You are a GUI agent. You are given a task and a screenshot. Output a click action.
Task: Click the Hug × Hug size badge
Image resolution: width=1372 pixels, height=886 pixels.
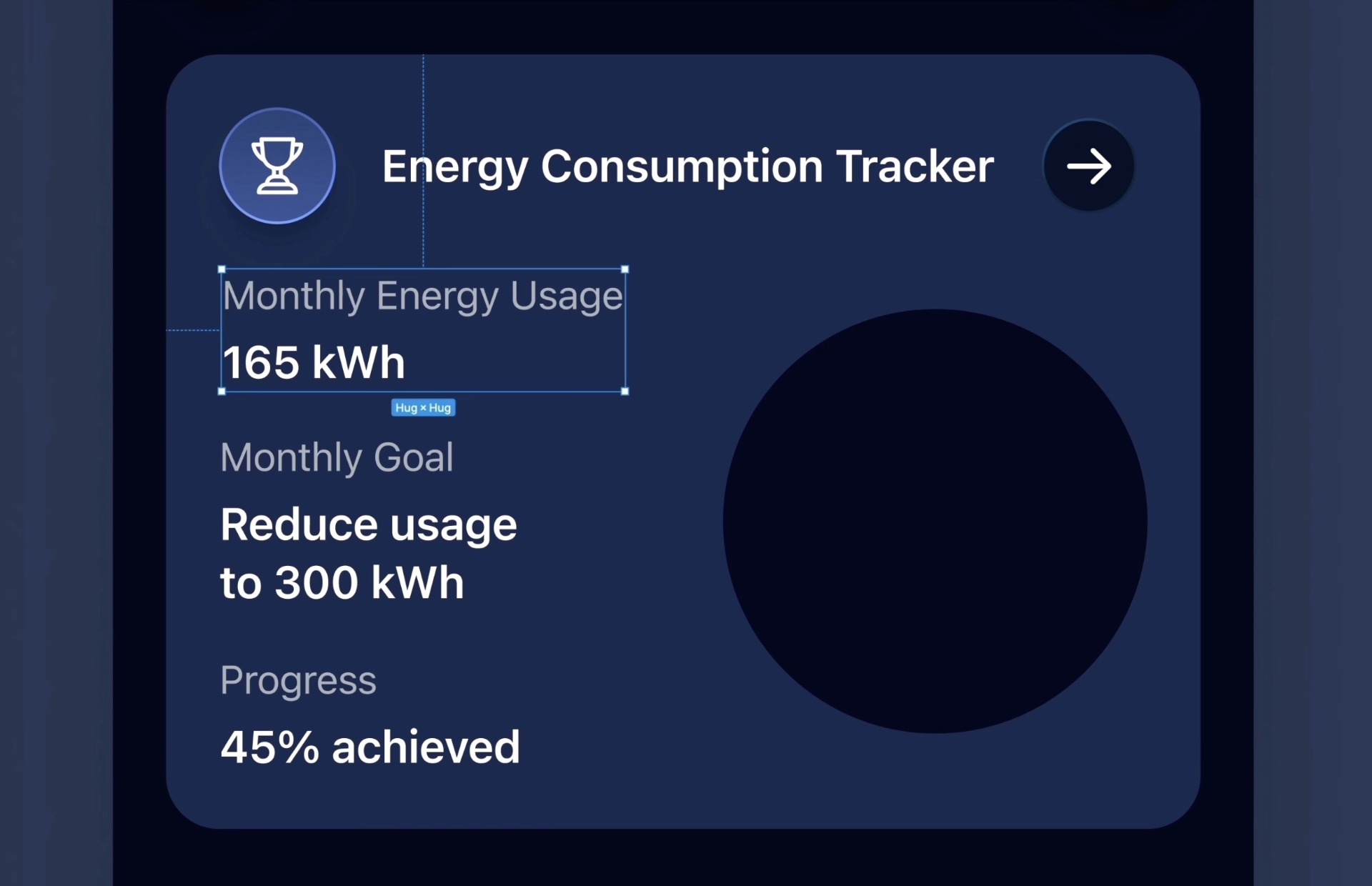(x=423, y=407)
